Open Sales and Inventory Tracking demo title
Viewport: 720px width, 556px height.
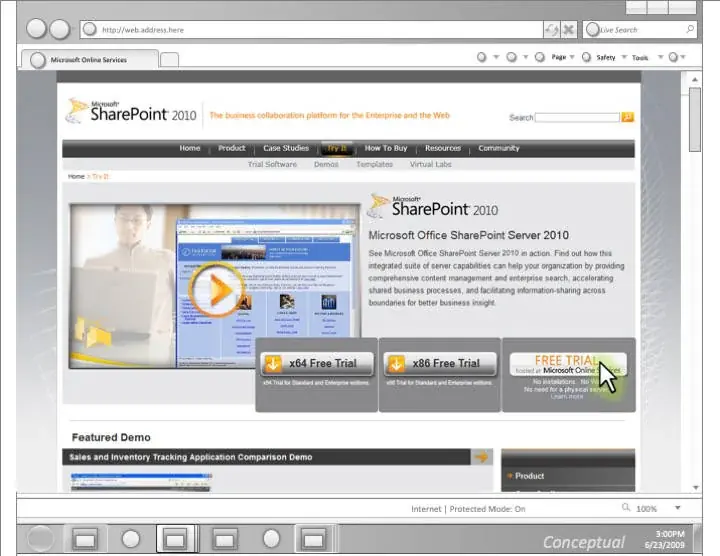click(191, 457)
